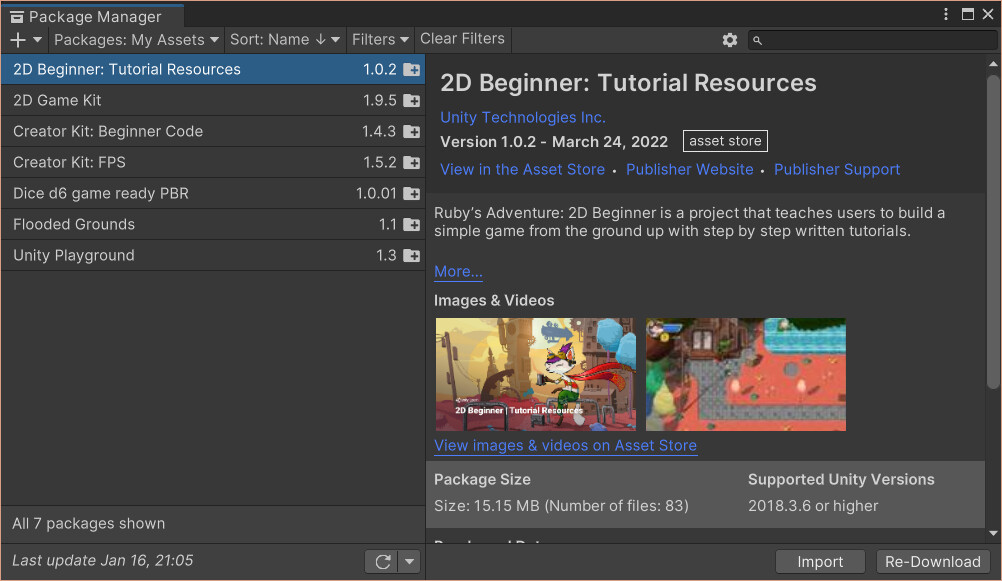Open the settings gear icon
Screen dimensions: 1002x581
[730, 40]
